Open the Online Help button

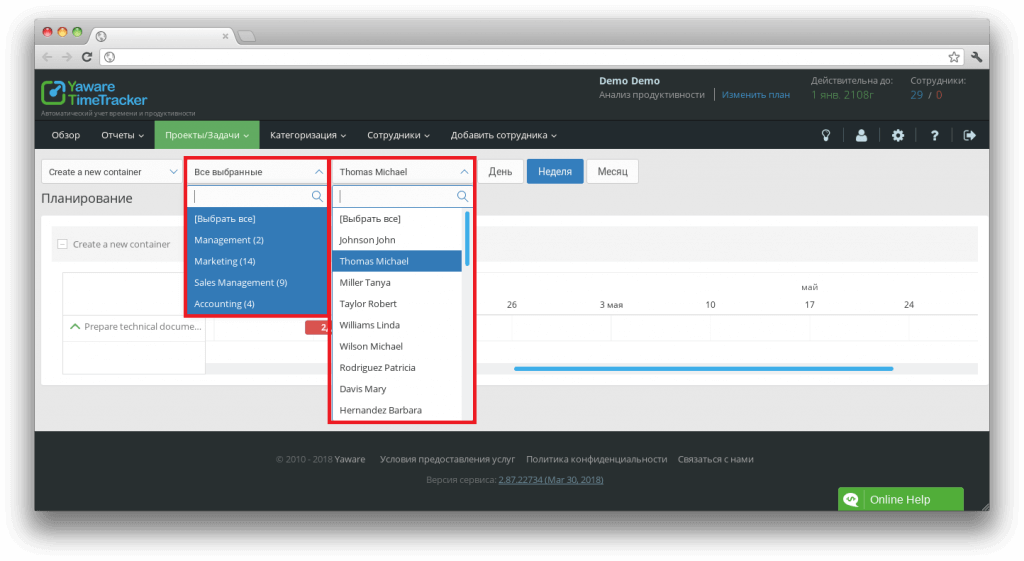click(x=901, y=500)
